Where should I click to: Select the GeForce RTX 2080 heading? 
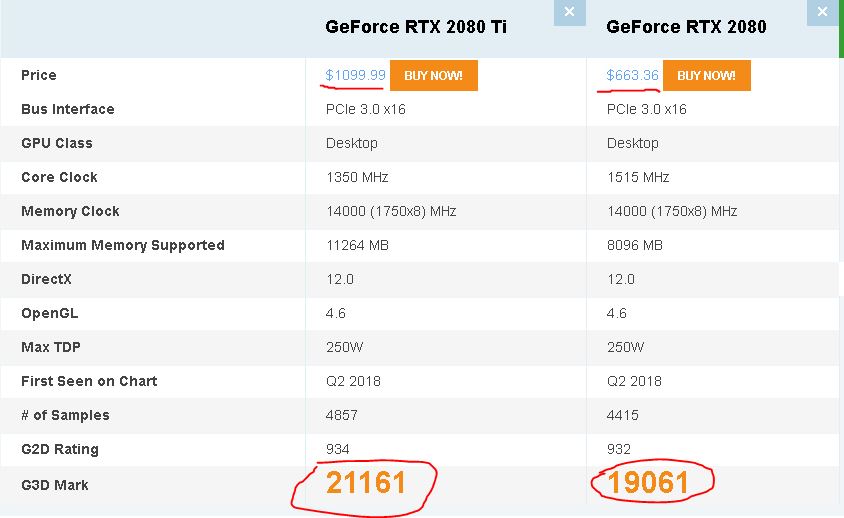point(686,27)
